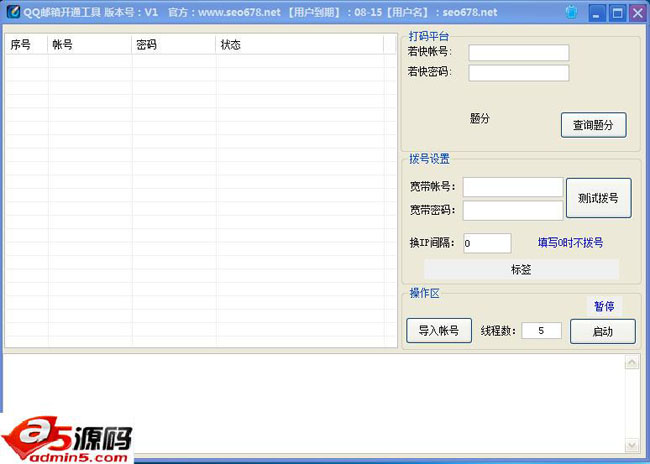The image size is (650, 464).
Task: Click the 标签 label bar
Action: [x=521, y=270]
